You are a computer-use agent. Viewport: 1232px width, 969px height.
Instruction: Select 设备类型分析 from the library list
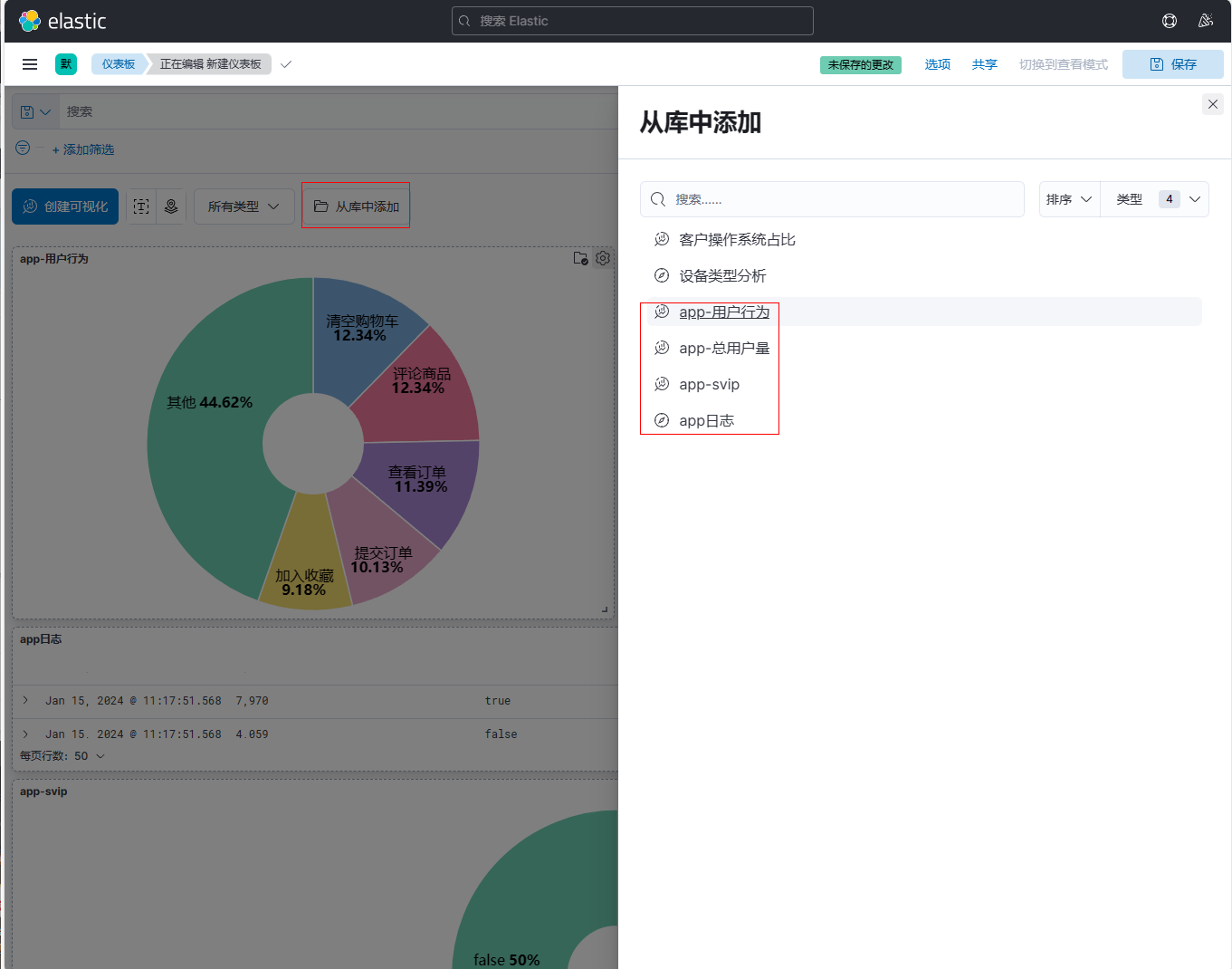[722, 276]
